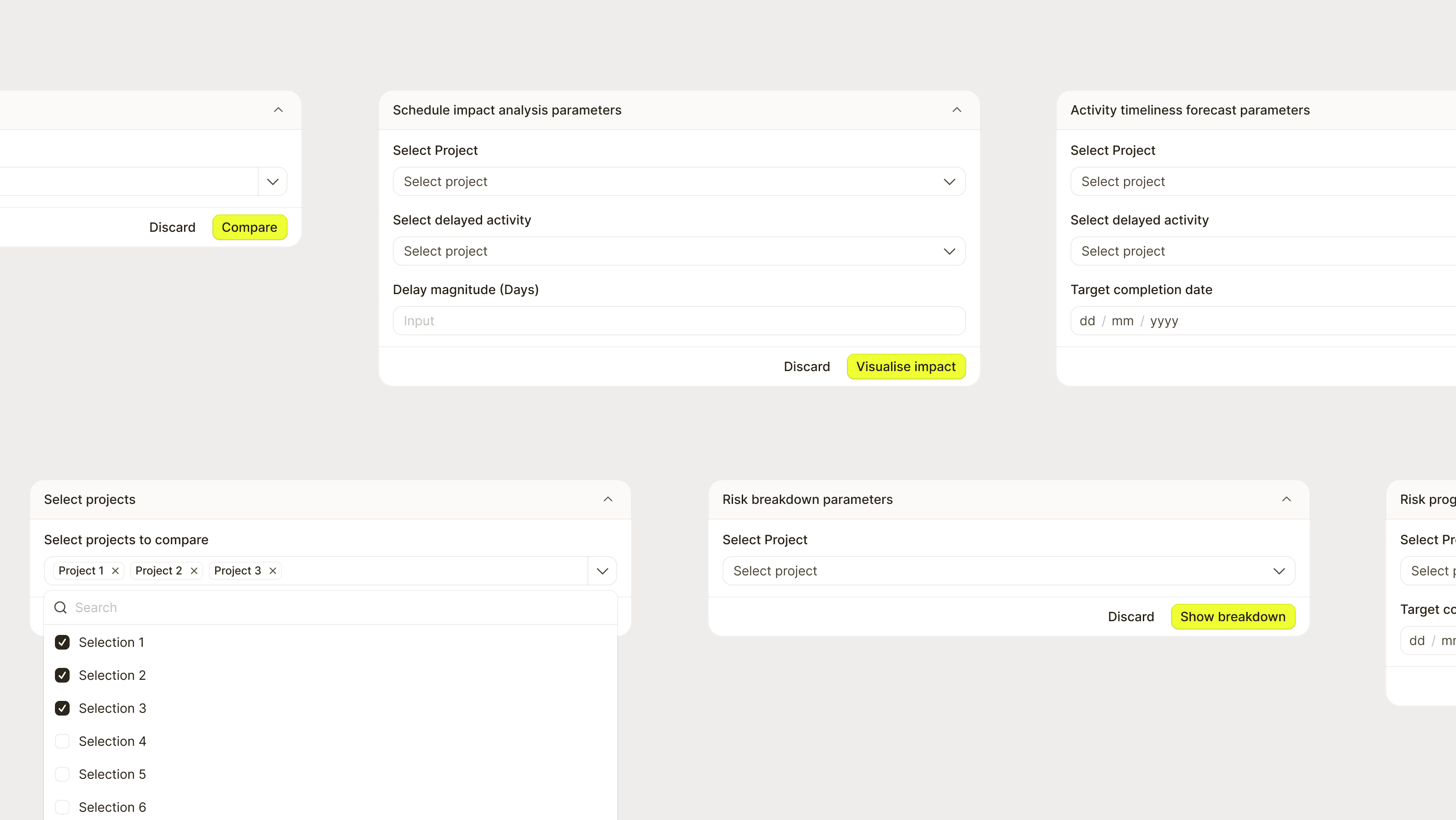Screen dimensions: 1456x820
Task: Click the Selection 4 list label
Action: (113, 741)
